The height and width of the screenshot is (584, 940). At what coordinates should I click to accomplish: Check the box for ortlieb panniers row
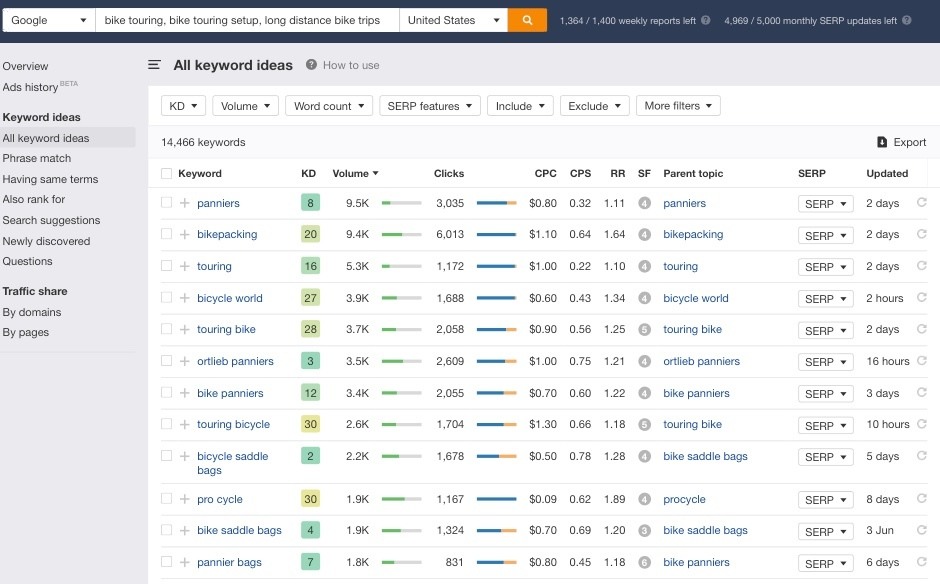click(166, 361)
